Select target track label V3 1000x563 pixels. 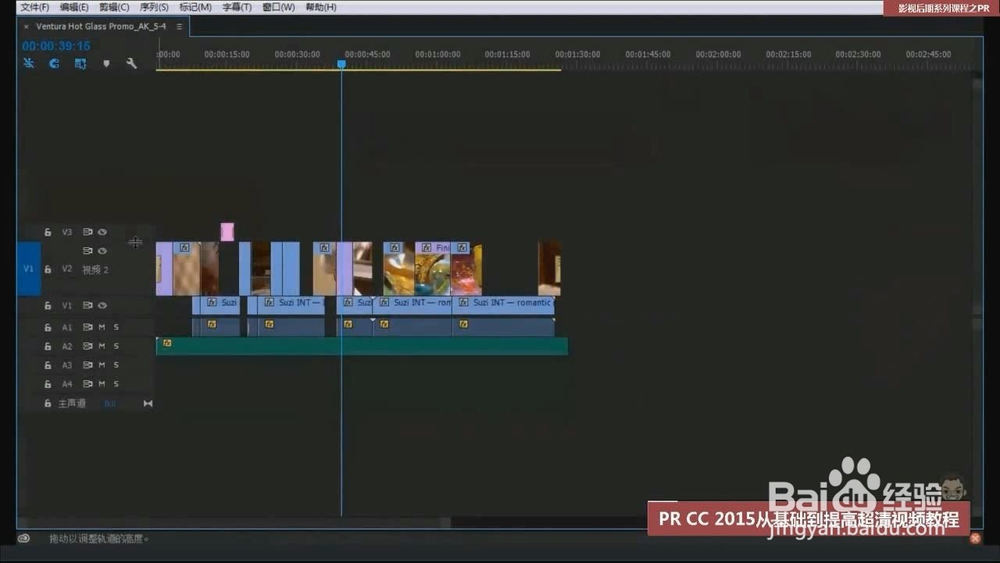coord(67,232)
